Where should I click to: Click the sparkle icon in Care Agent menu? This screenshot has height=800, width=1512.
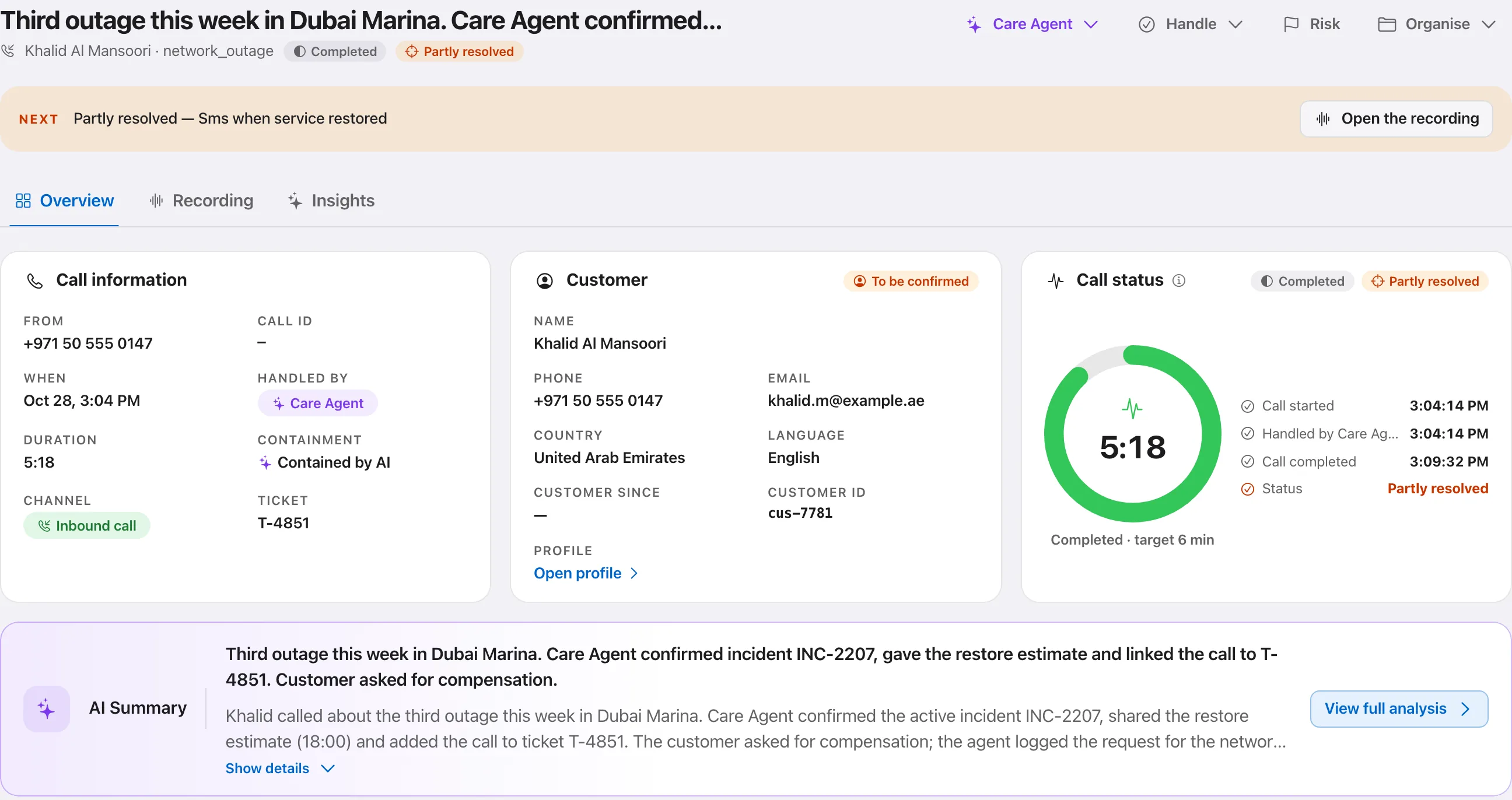(974, 24)
